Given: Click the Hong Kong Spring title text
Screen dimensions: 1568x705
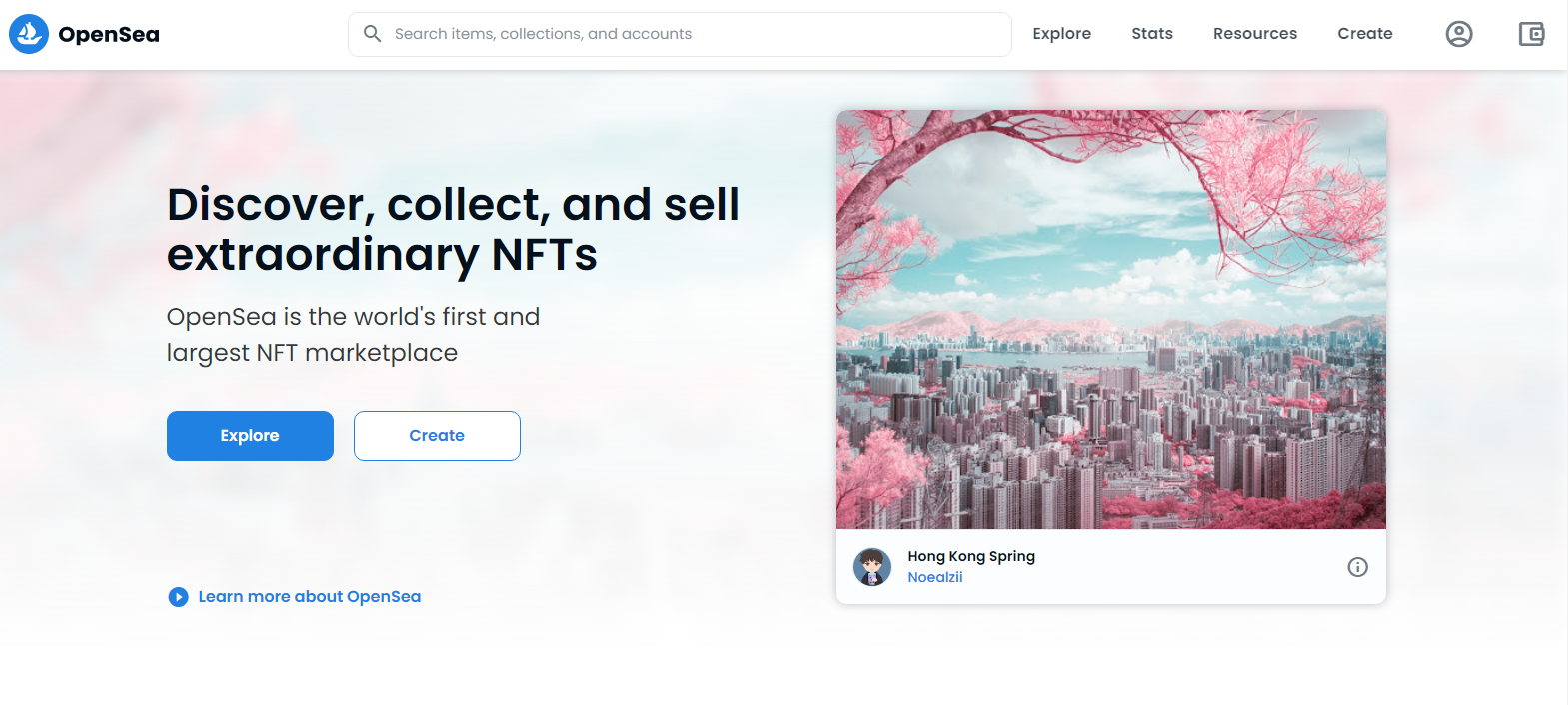Looking at the screenshot, I should point(971,556).
